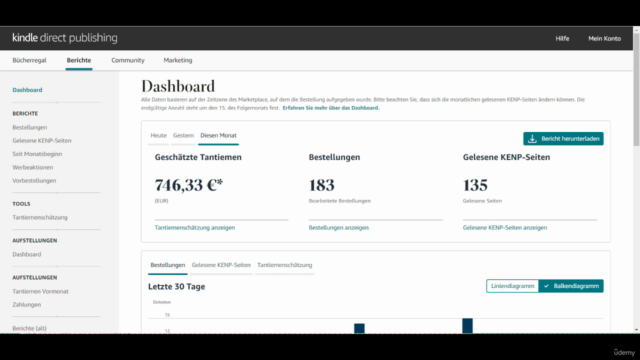Open Dashboard under Aufstellungen
The height and width of the screenshot is (360, 640).
[27, 254]
